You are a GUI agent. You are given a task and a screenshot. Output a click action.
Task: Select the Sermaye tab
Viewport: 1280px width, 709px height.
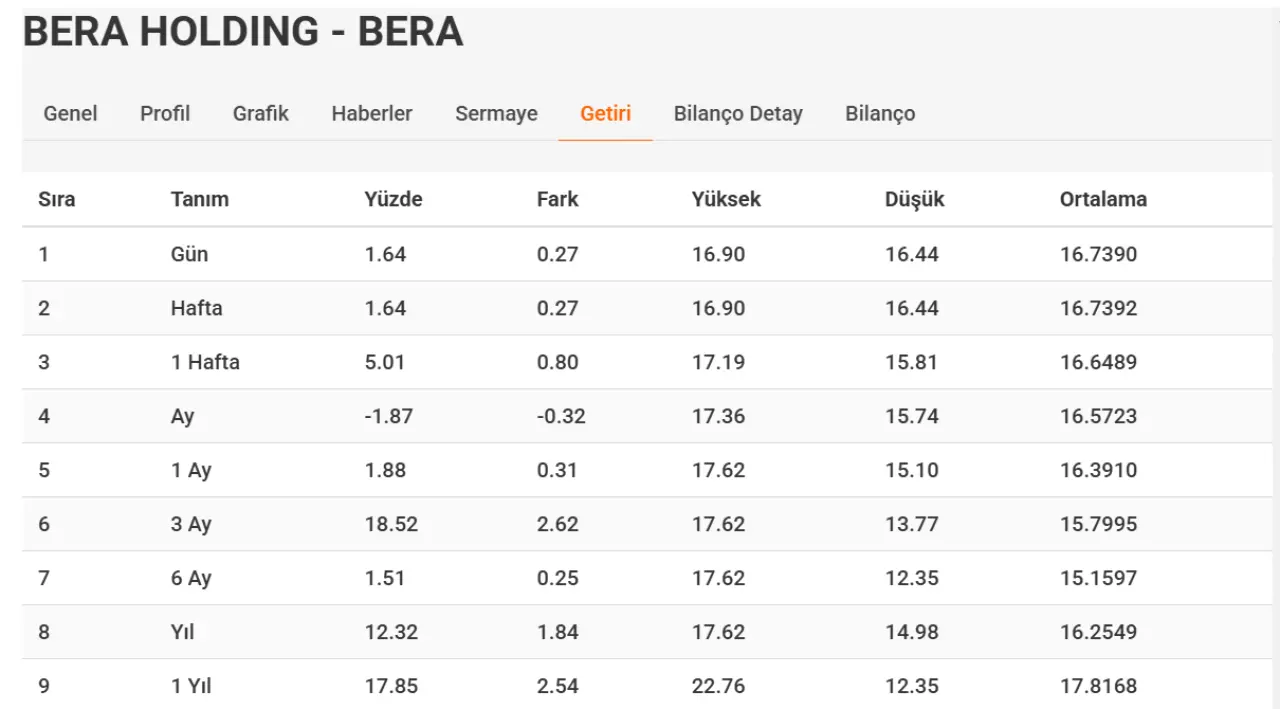click(x=496, y=114)
